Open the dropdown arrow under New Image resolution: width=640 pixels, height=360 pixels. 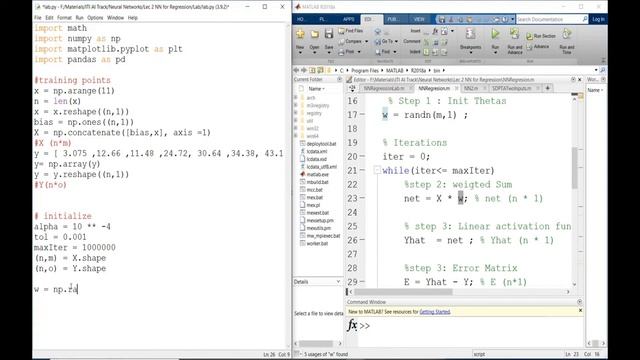pyautogui.click(x=300, y=53)
